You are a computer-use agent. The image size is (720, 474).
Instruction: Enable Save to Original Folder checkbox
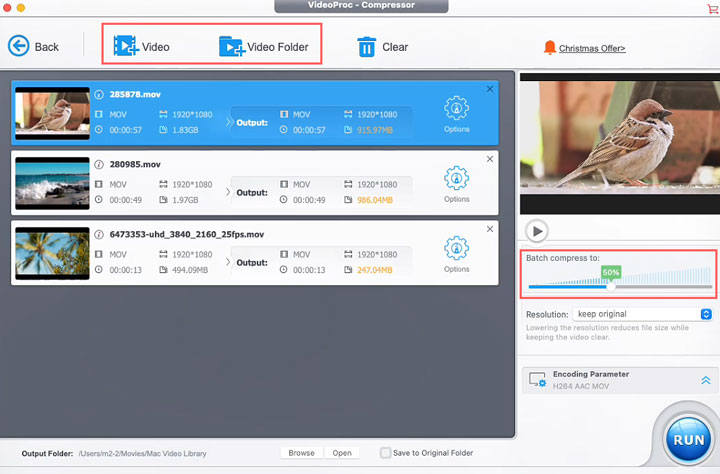point(385,453)
